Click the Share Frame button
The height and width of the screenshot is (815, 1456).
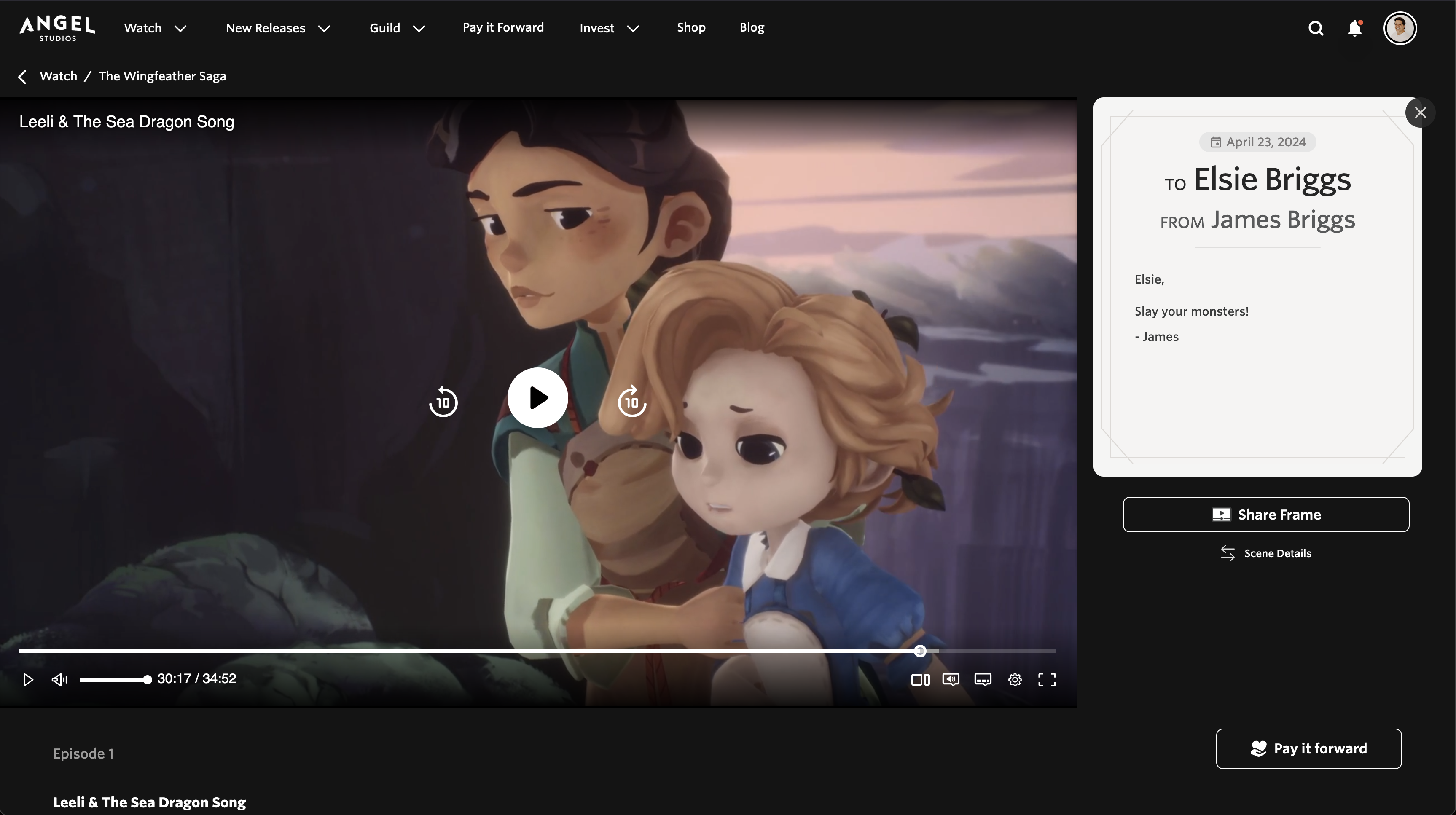tap(1265, 514)
